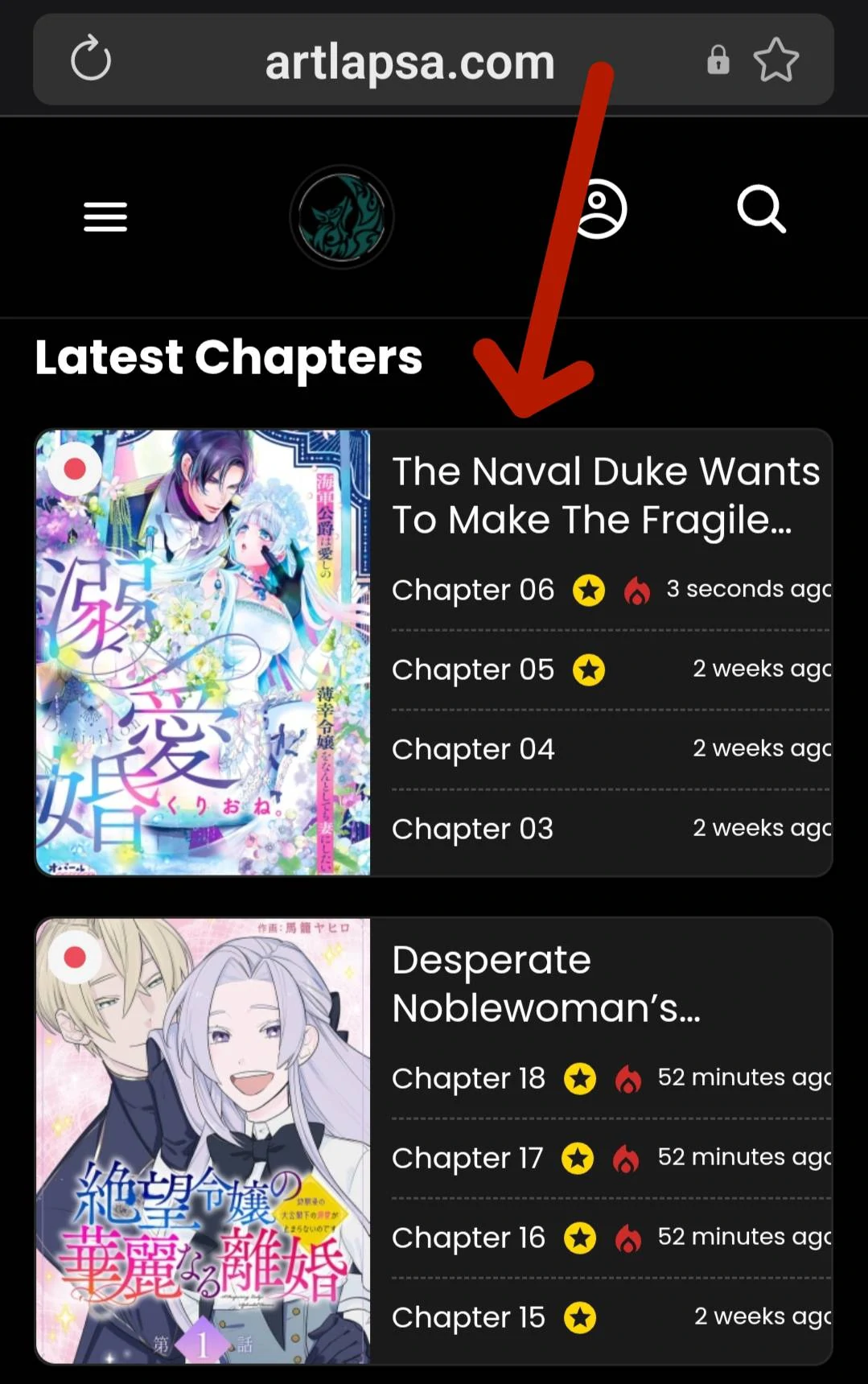868x1384 pixels.
Task: Click the fire icon beside Chapter 06
Action: [x=637, y=591]
